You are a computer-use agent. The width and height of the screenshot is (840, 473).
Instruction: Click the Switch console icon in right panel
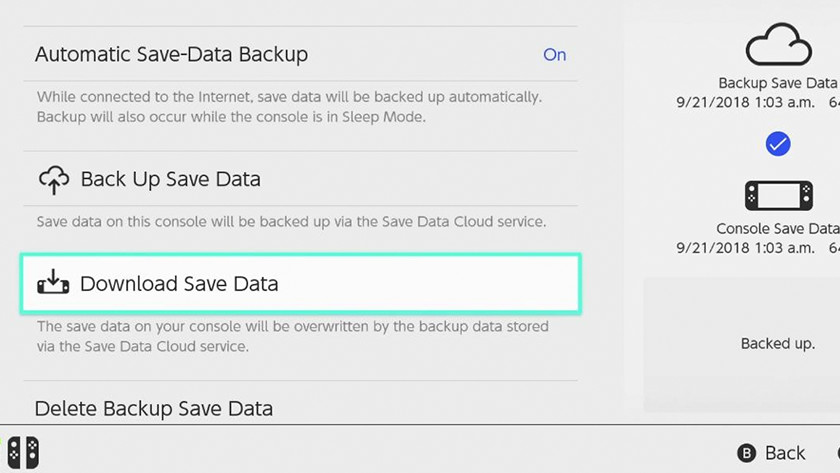coord(777,195)
